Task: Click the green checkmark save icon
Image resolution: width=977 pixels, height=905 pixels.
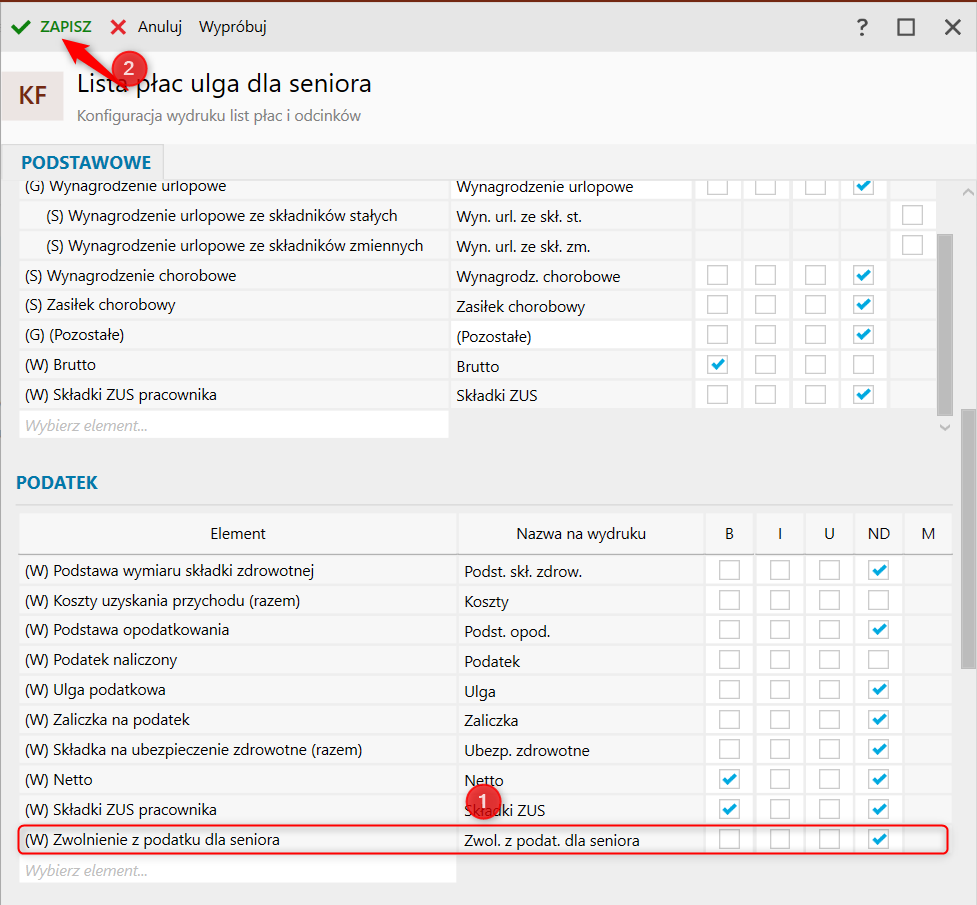Action: click(x=21, y=27)
